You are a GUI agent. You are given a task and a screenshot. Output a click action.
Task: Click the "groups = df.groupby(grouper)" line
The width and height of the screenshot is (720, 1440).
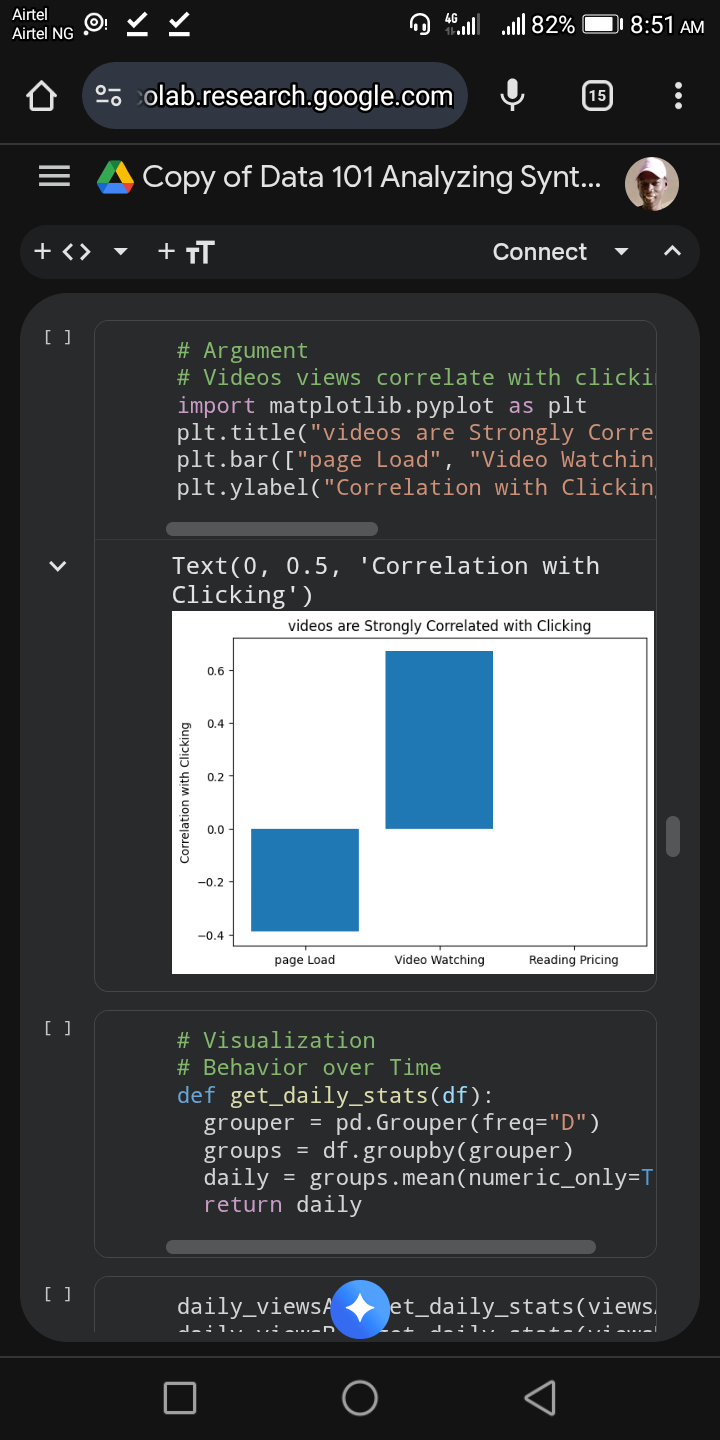(388, 1150)
